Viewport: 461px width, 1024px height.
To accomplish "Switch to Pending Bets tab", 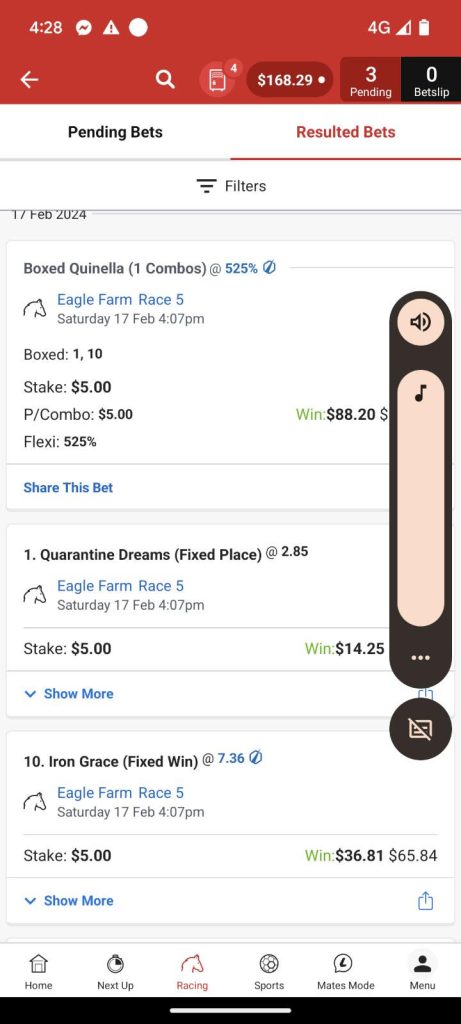I will [x=115, y=132].
